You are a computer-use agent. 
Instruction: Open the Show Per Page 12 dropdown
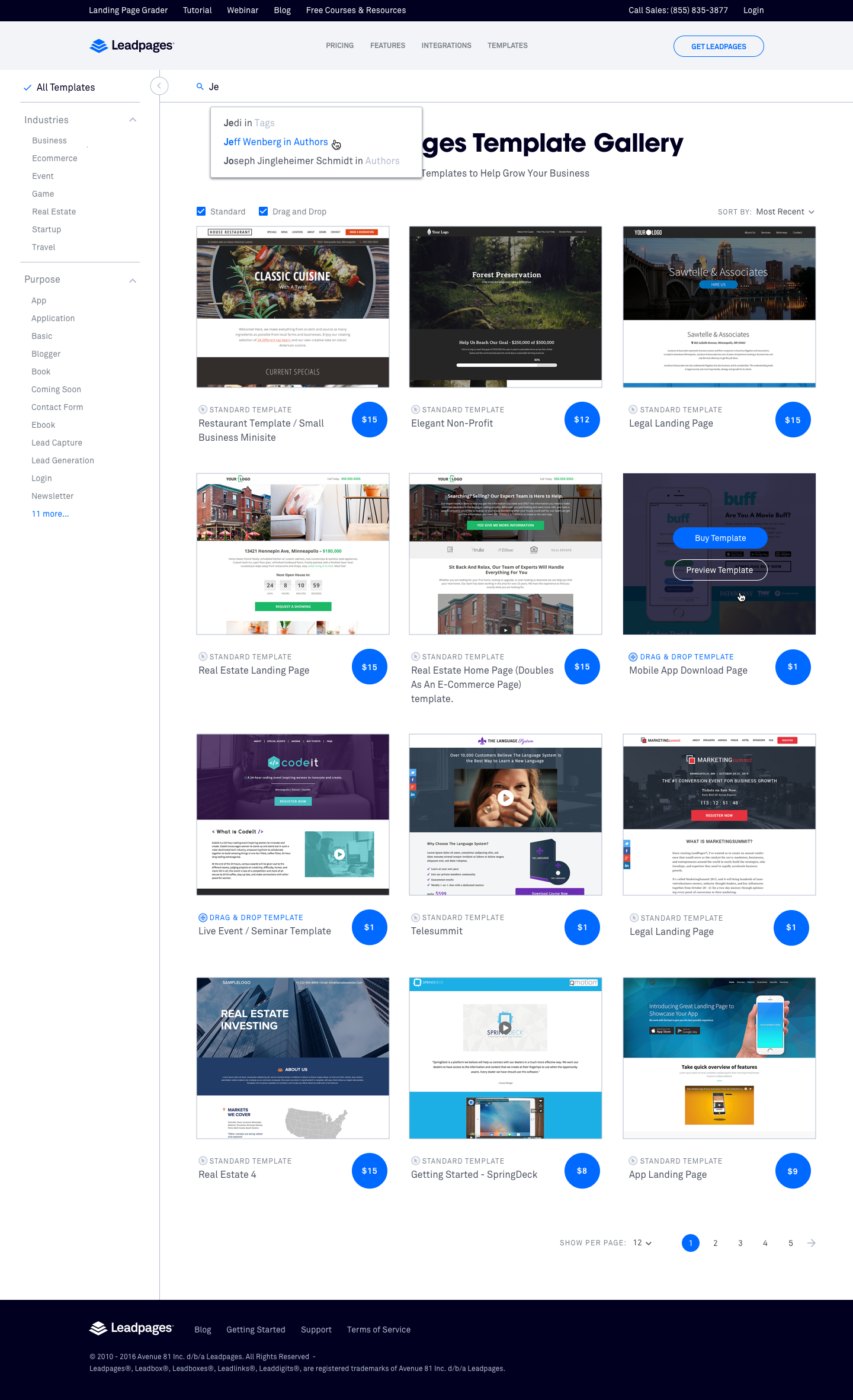coord(642,1243)
